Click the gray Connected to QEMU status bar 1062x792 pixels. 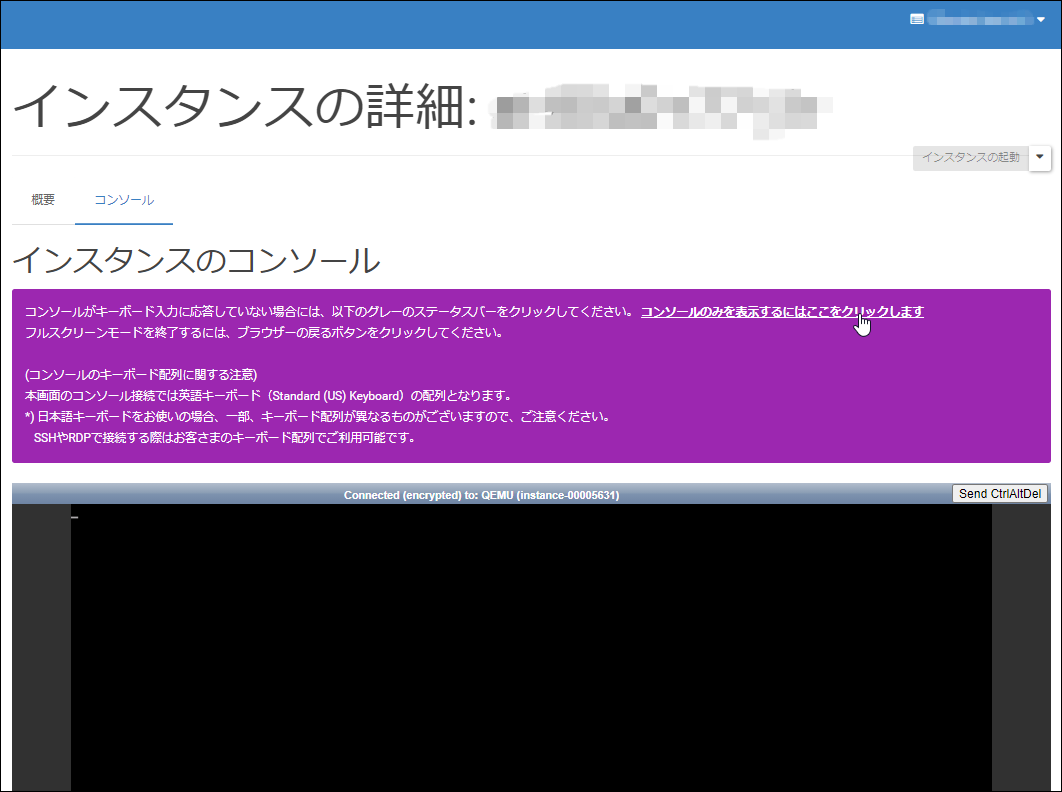point(481,495)
